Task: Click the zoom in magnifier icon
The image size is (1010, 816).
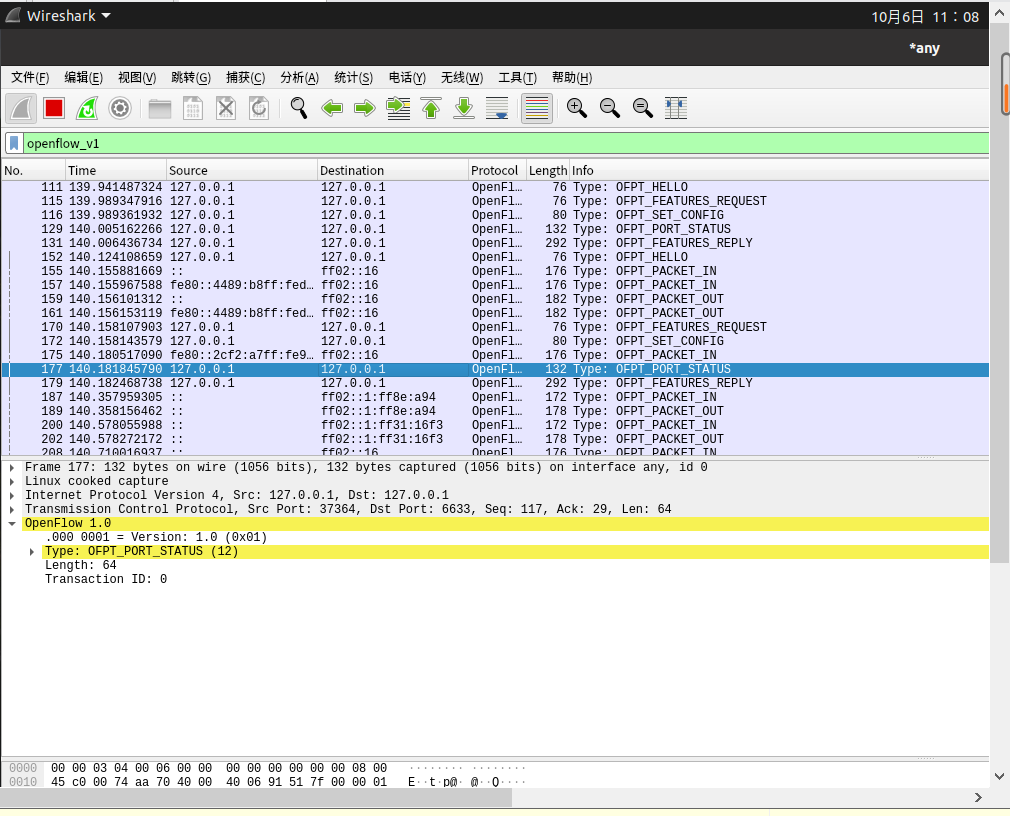Action: coord(577,108)
